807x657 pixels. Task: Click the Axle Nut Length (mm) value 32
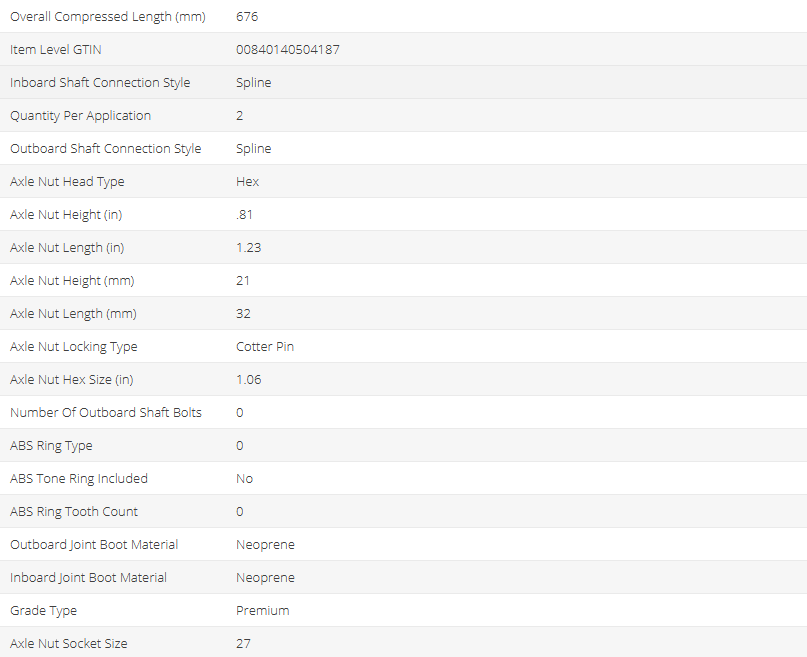click(243, 313)
